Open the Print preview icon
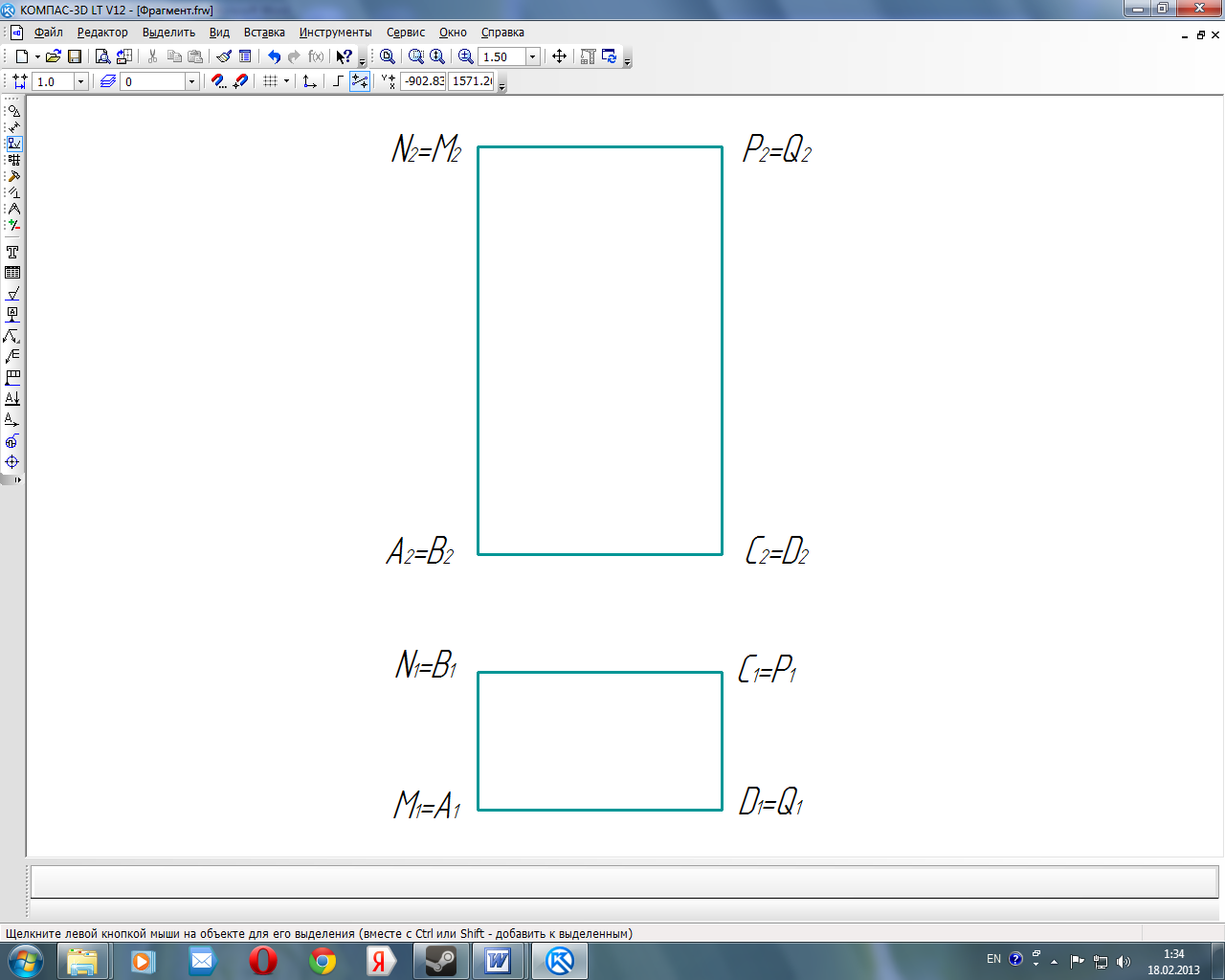This screenshot has height=980, width=1225. tap(102, 57)
